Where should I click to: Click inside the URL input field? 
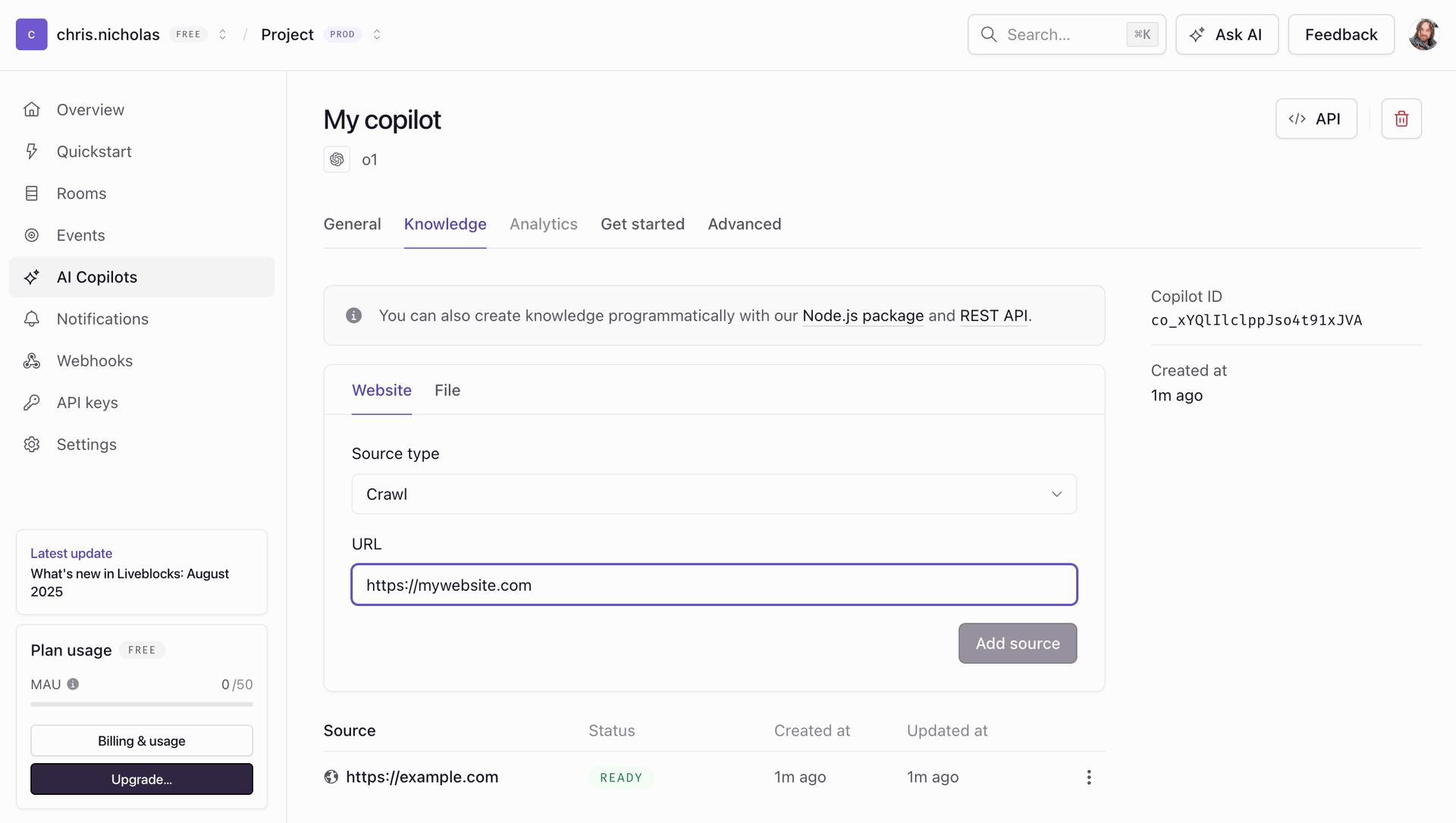coord(713,584)
